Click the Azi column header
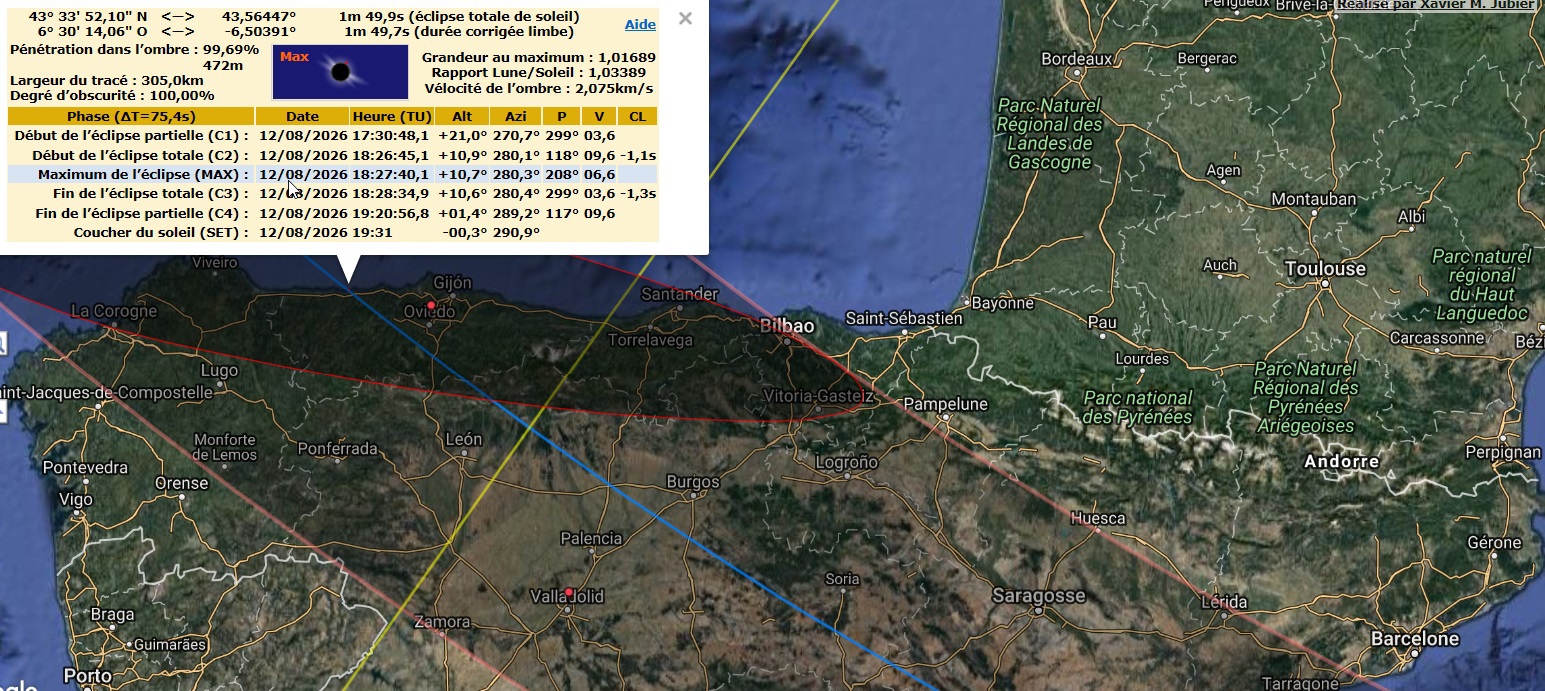Viewport: 1545px width, 691px height. (x=516, y=116)
